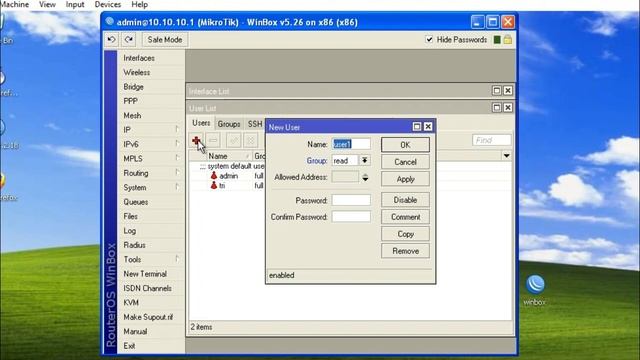Click the Find search box

coord(491,140)
